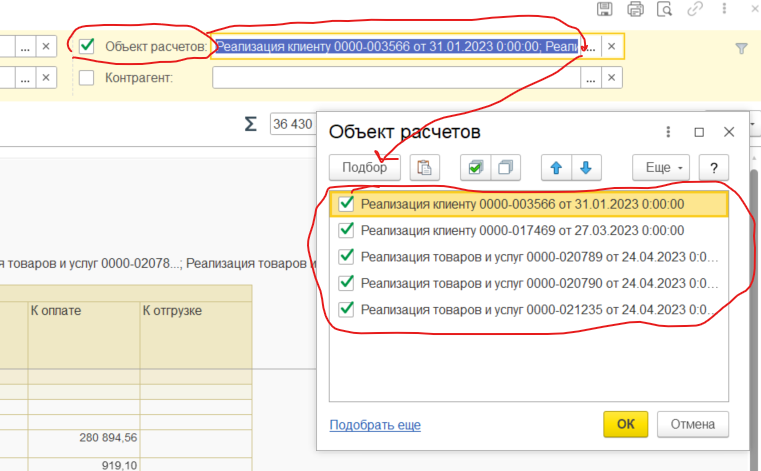Viewport: 761px width, 471px height.
Task: Uncheck Реализация товаров и услуг 0000-021235
Action: [x=347, y=308]
